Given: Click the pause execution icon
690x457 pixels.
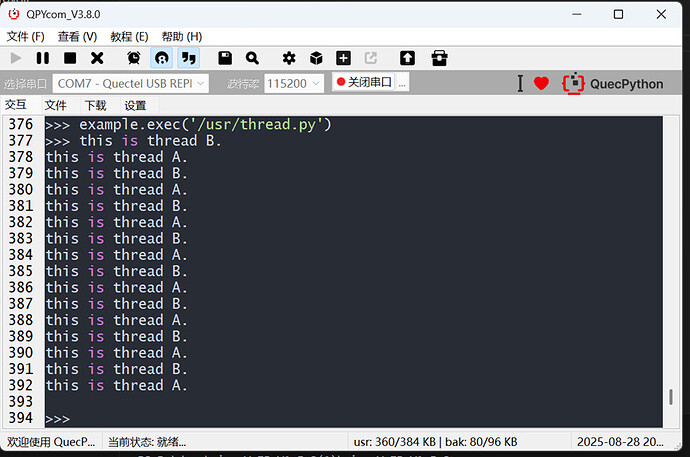Looking at the screenshot, I should (x=43, y=59).
